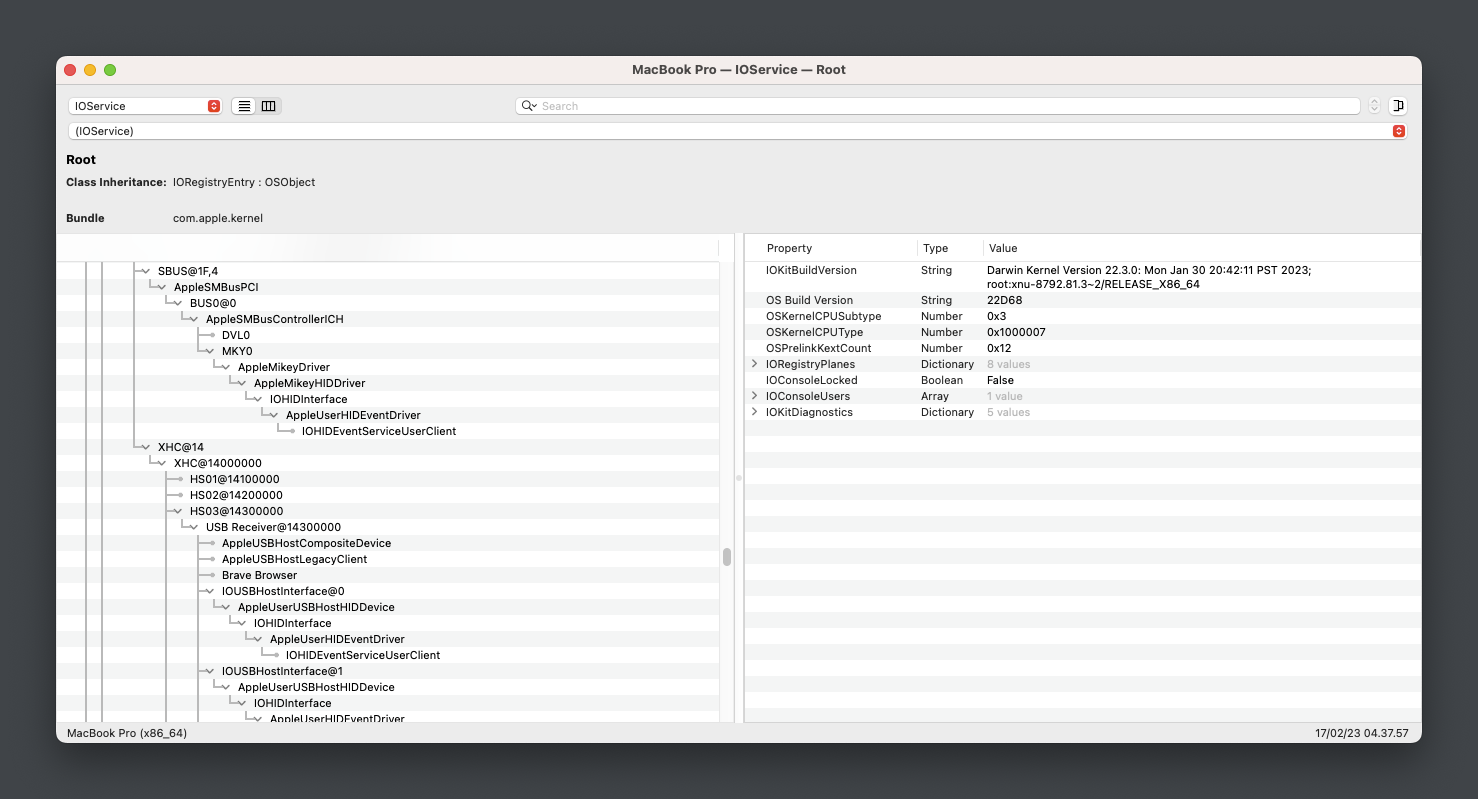
Task: Collapse the AppleMikeyDriver node
Action: (x=226, y=367)
